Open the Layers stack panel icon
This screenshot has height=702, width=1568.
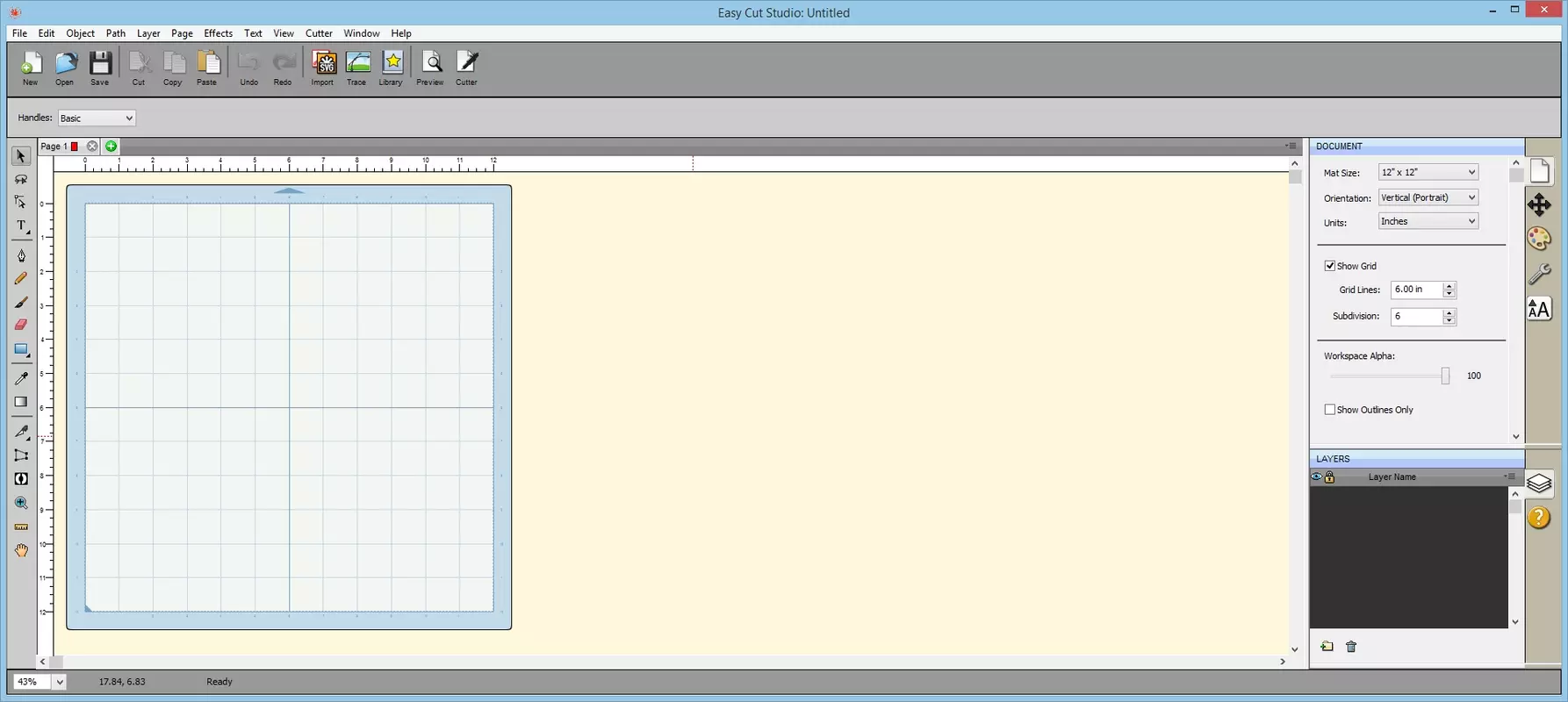click(1539, 484)
